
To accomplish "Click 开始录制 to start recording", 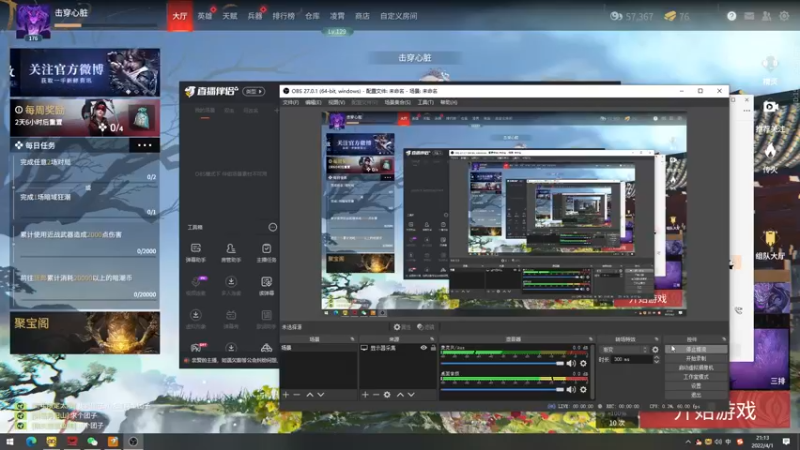I will (x=696, y=359).
